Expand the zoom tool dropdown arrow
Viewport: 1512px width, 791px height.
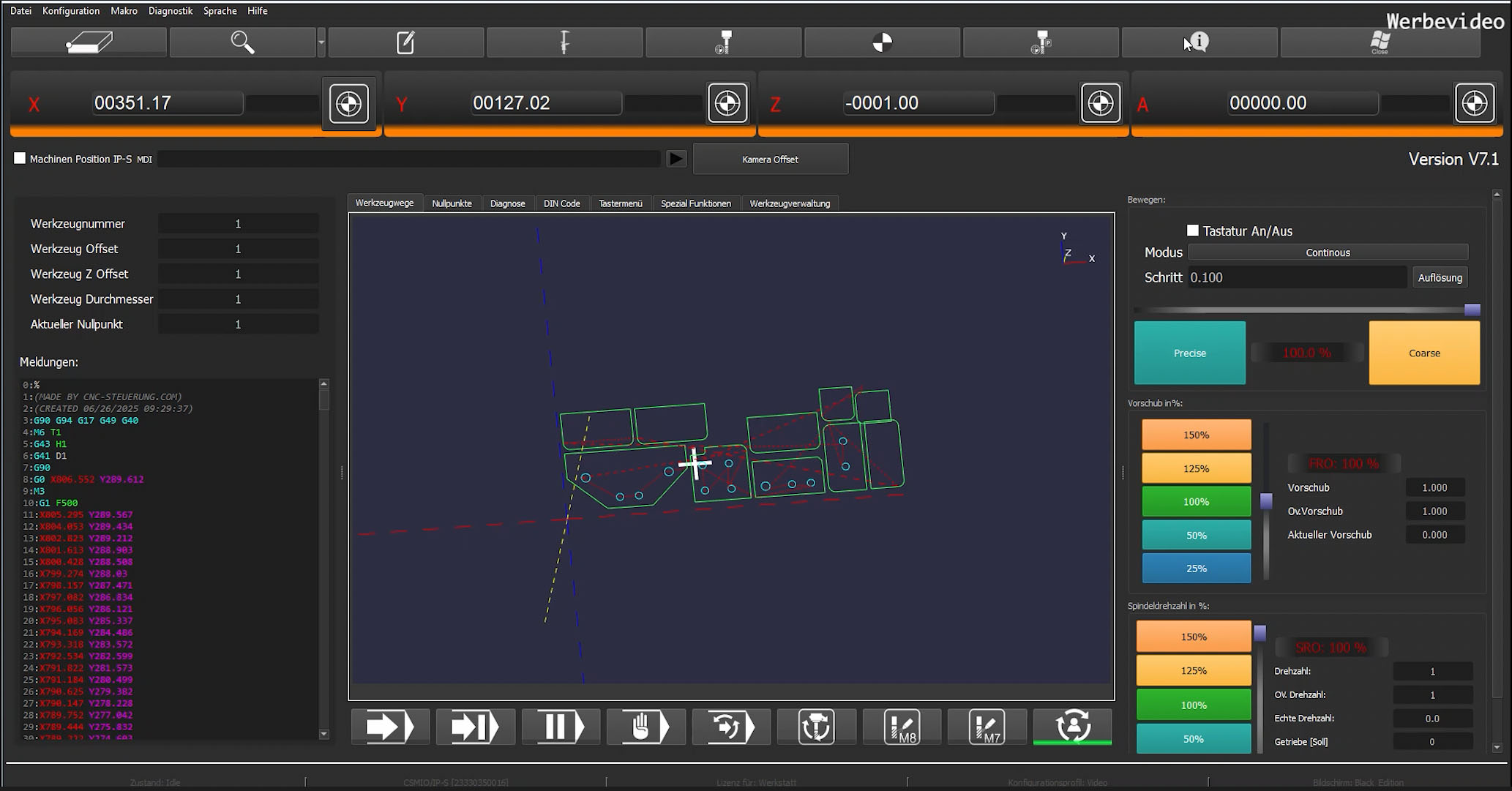(x=321, y=42)
